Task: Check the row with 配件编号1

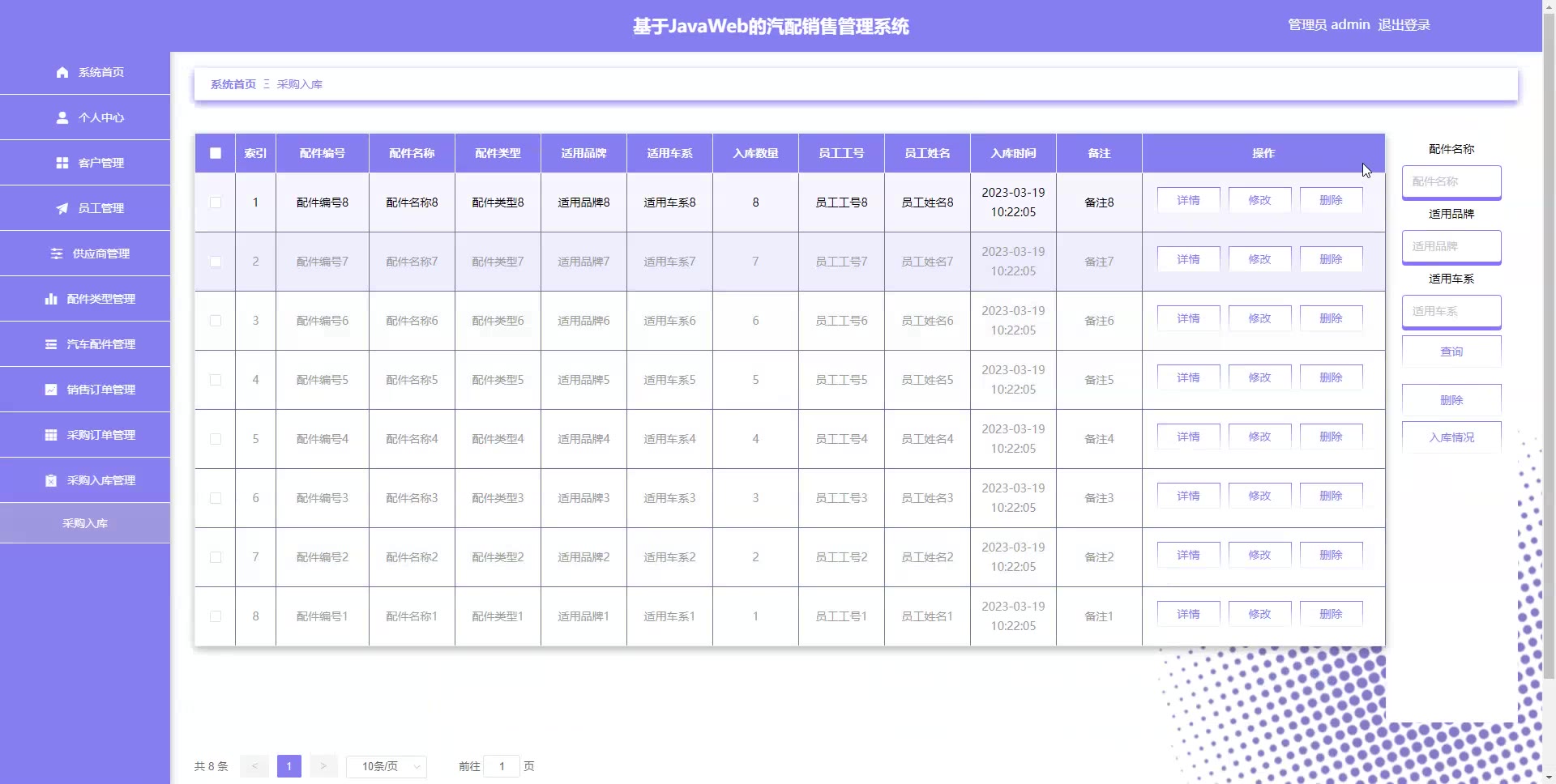Action: [216, 616]
